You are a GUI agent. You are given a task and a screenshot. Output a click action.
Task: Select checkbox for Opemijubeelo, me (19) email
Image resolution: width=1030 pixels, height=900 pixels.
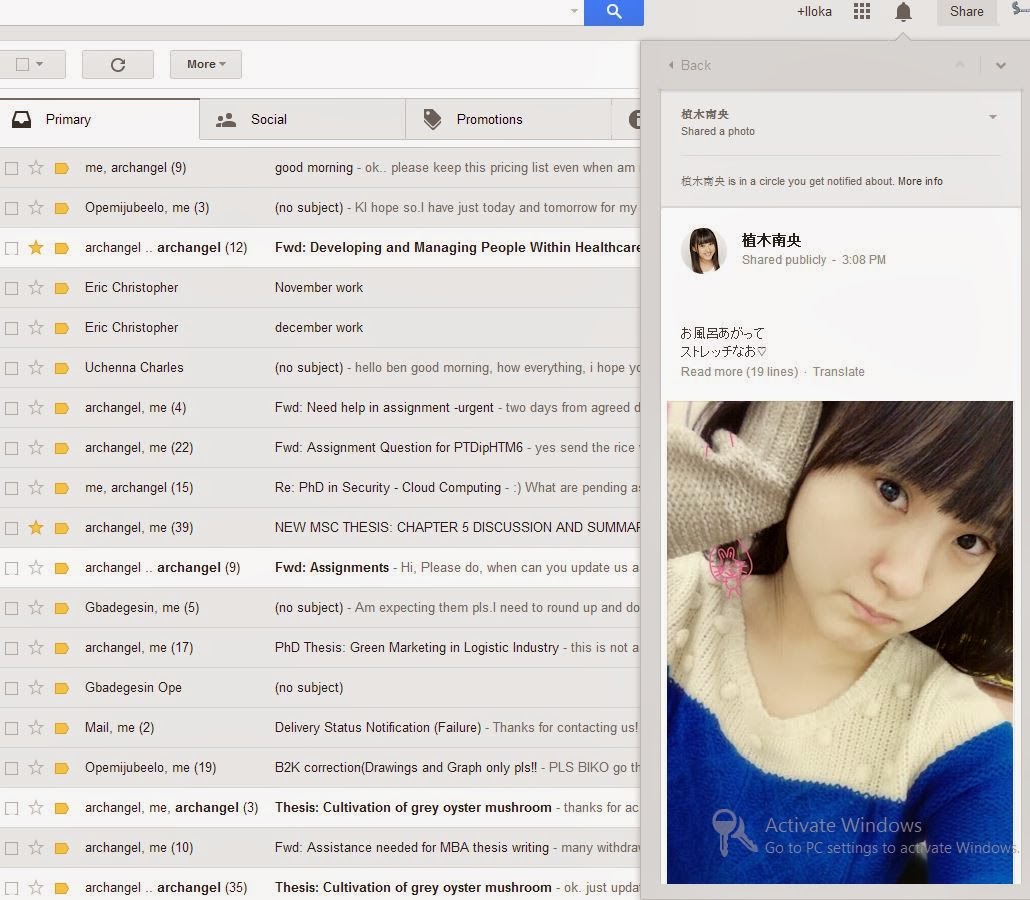[11, 768]
